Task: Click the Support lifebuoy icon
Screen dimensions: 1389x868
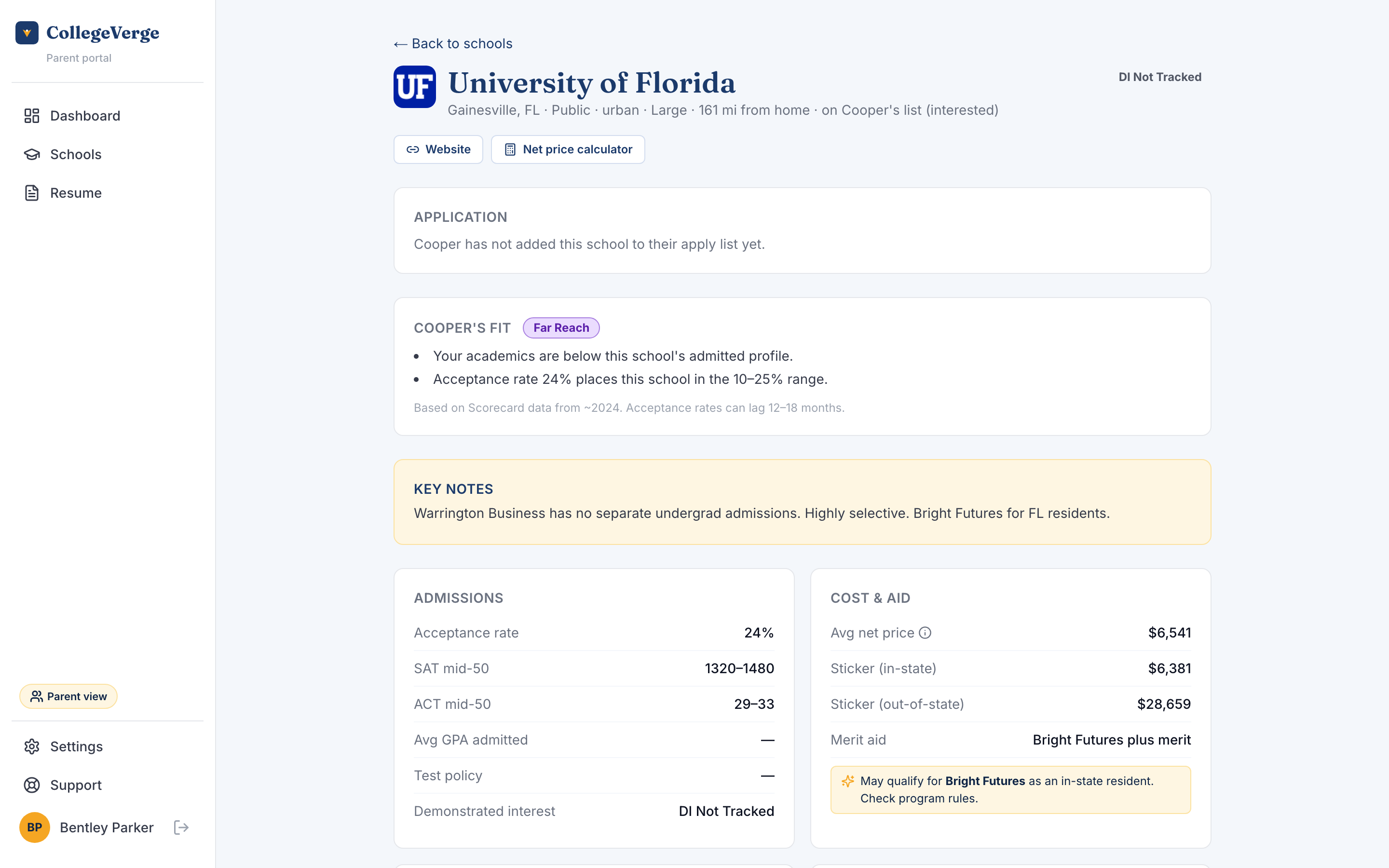Action: pos(31,785)
